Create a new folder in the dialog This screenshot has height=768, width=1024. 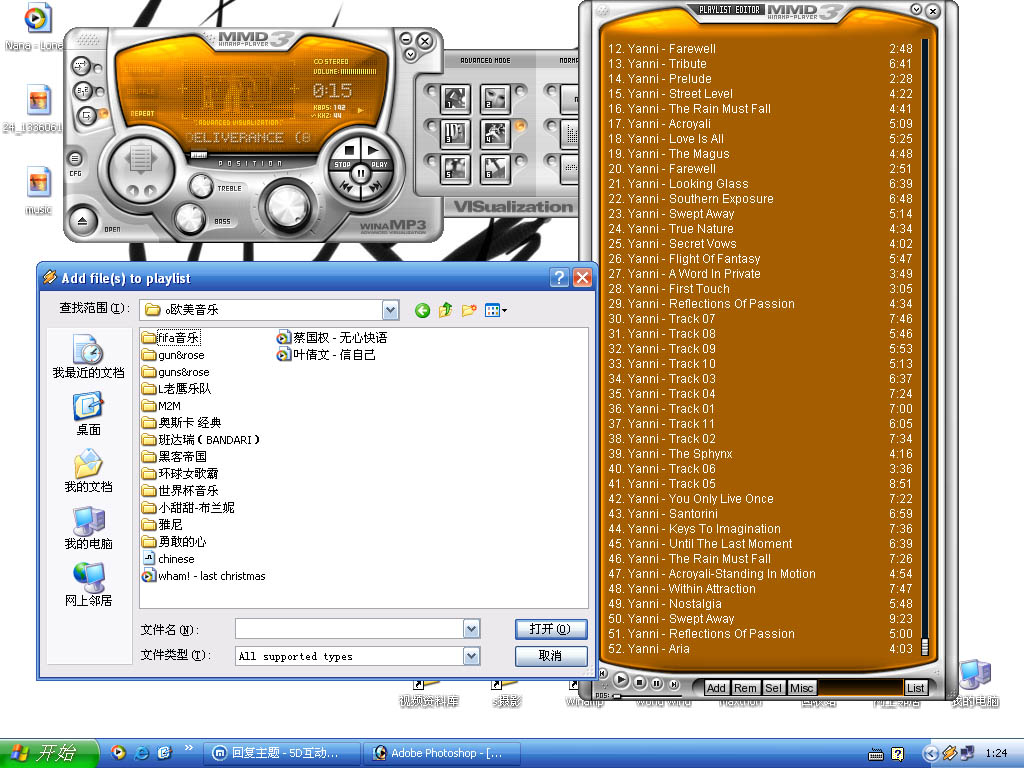pyautogui.click(x=469, y=310)
